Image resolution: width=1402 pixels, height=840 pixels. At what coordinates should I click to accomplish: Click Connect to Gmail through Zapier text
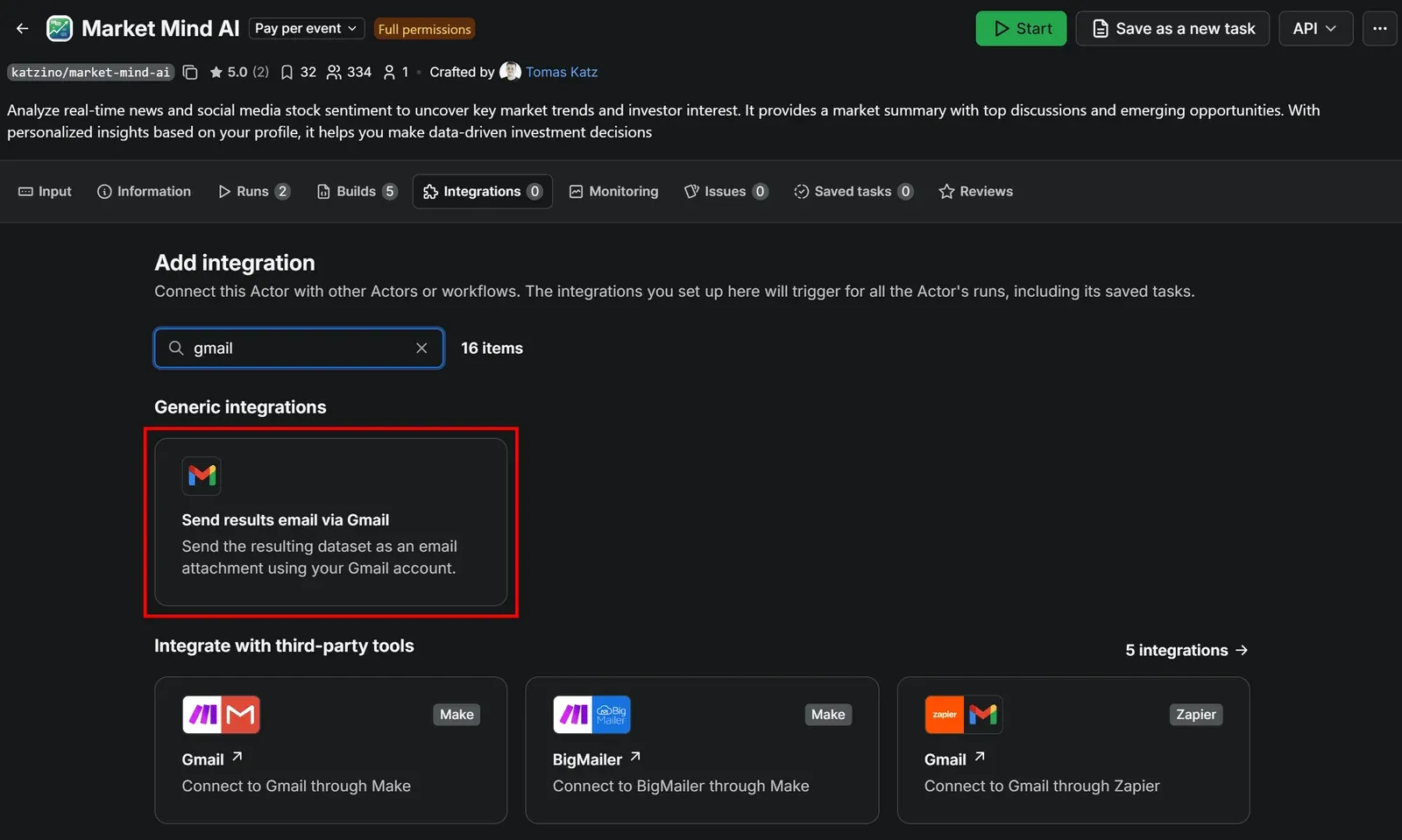1042,786
